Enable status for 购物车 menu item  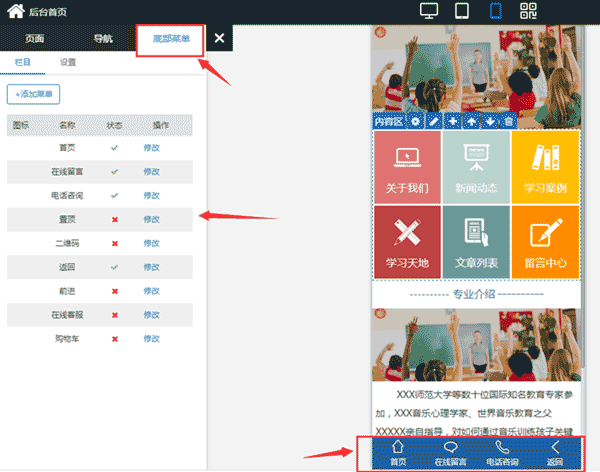coord(115,339)
